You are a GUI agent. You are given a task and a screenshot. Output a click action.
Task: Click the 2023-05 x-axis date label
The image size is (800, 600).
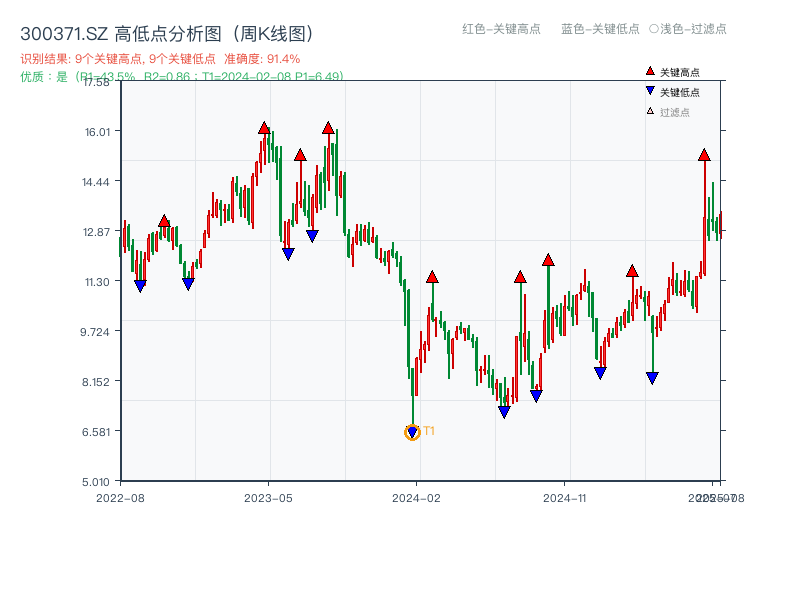click(x=268, y=498)
